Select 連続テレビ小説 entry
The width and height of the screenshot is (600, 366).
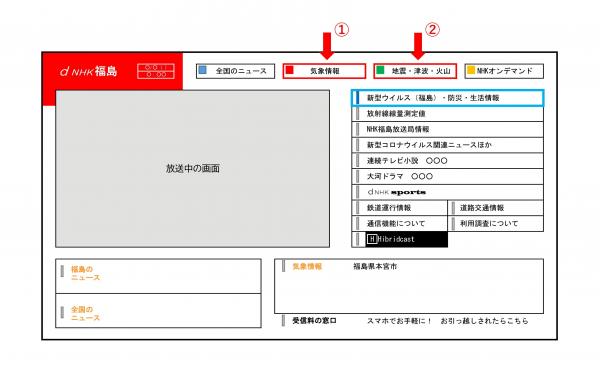447,161
